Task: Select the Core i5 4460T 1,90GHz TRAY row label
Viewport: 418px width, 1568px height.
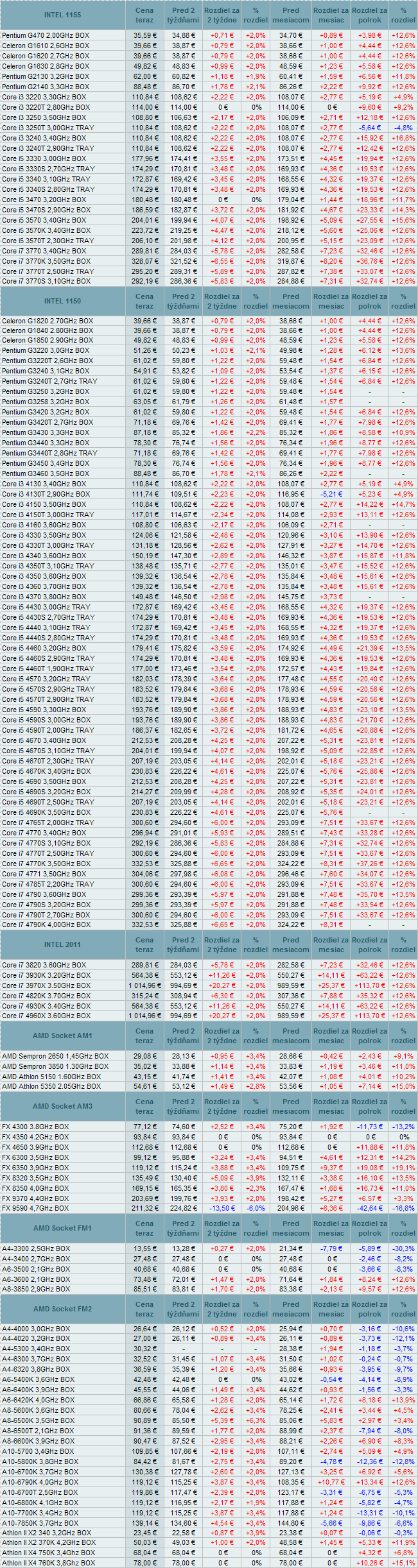Action: point(48,669)
